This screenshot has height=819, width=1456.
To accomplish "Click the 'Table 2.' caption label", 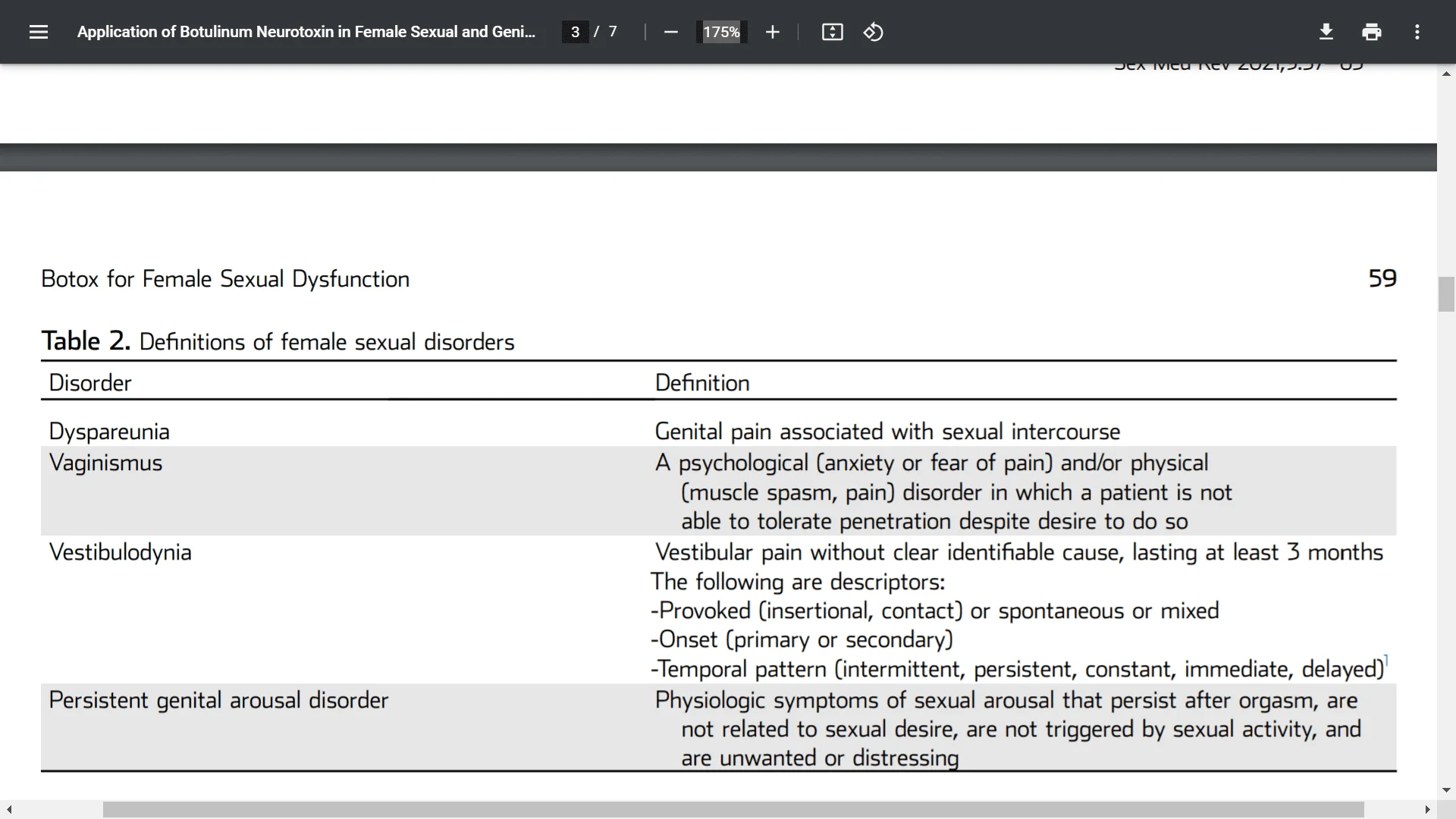I will (86, 341).
